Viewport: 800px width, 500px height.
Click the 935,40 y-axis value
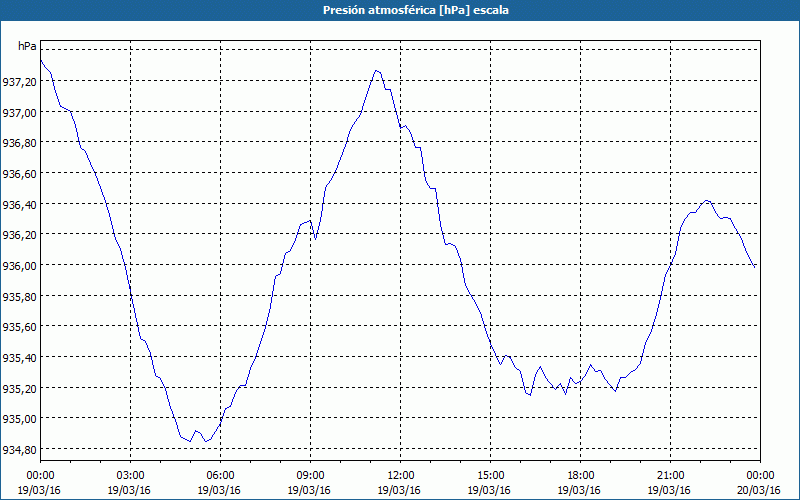click(19, 357)
